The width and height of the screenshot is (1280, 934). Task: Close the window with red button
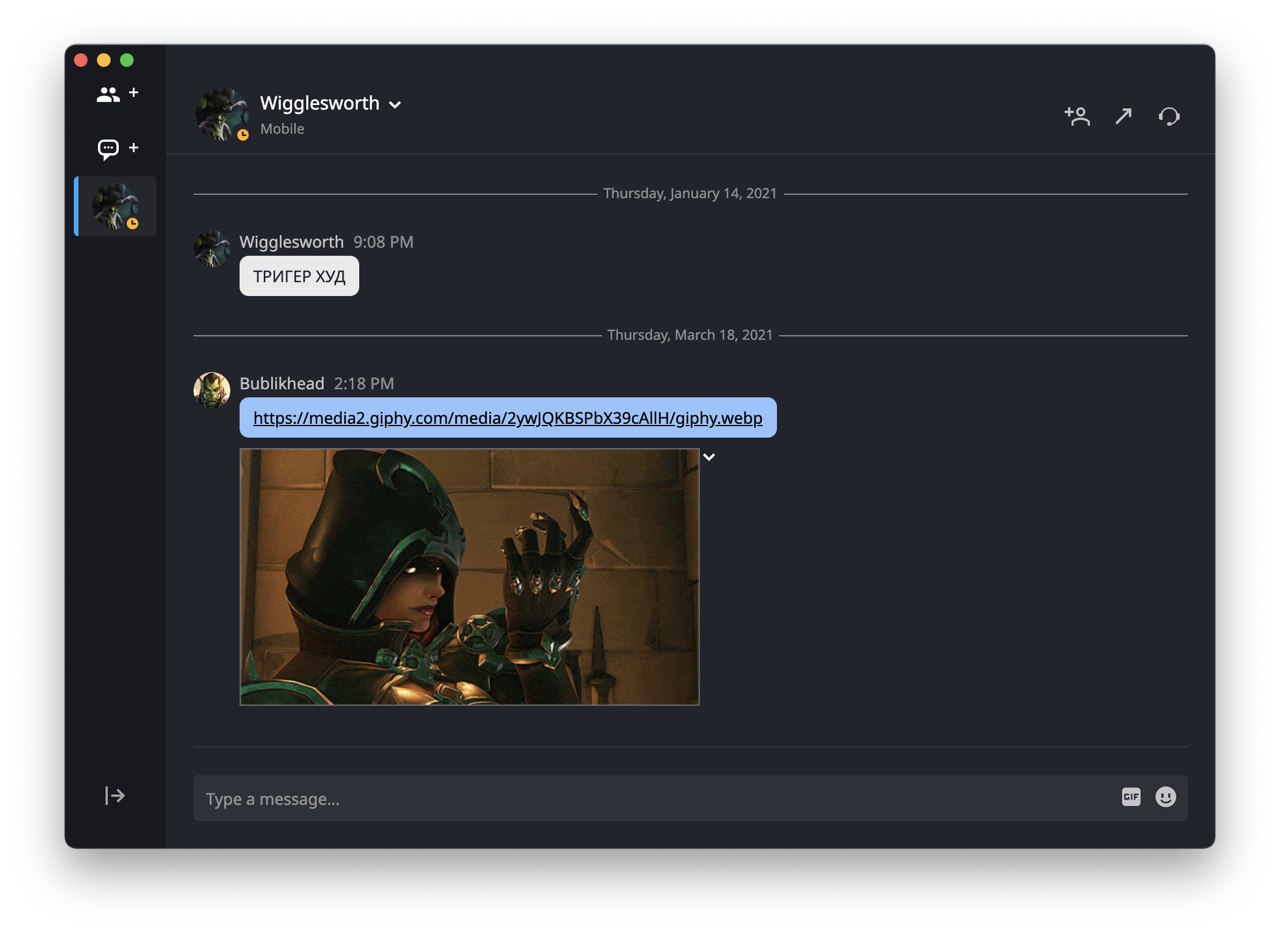81,60
